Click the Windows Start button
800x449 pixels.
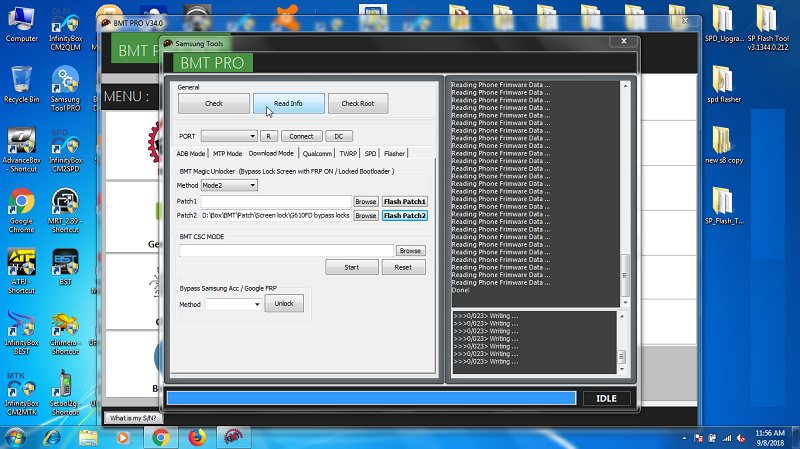click(15, 438)
